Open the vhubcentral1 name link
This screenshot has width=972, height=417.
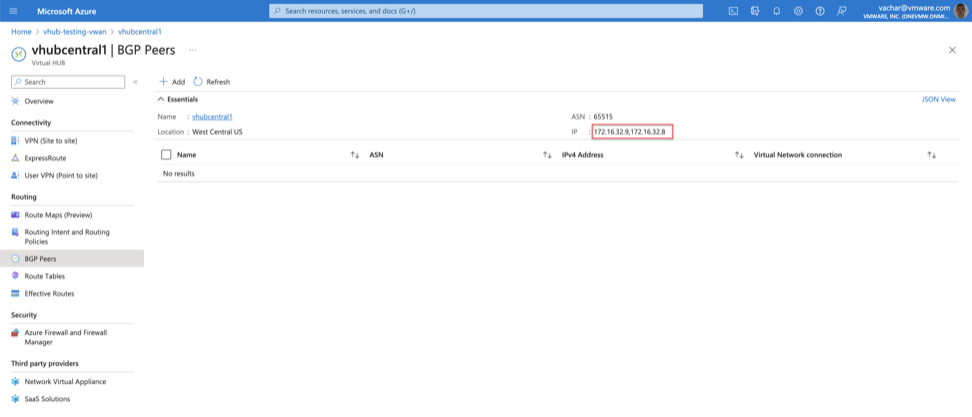[x=211, y=117]
